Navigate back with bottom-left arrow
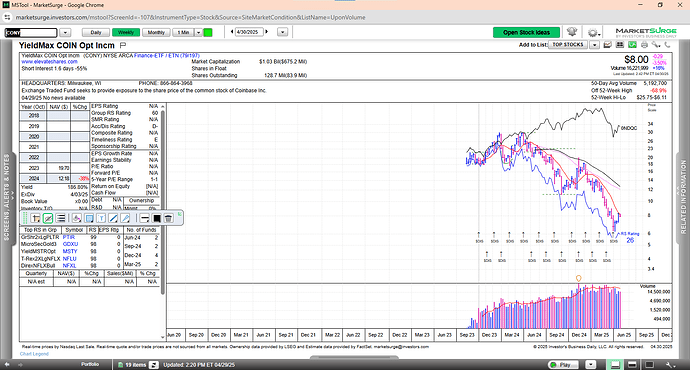690x370 pixels. tap(7, 365)
